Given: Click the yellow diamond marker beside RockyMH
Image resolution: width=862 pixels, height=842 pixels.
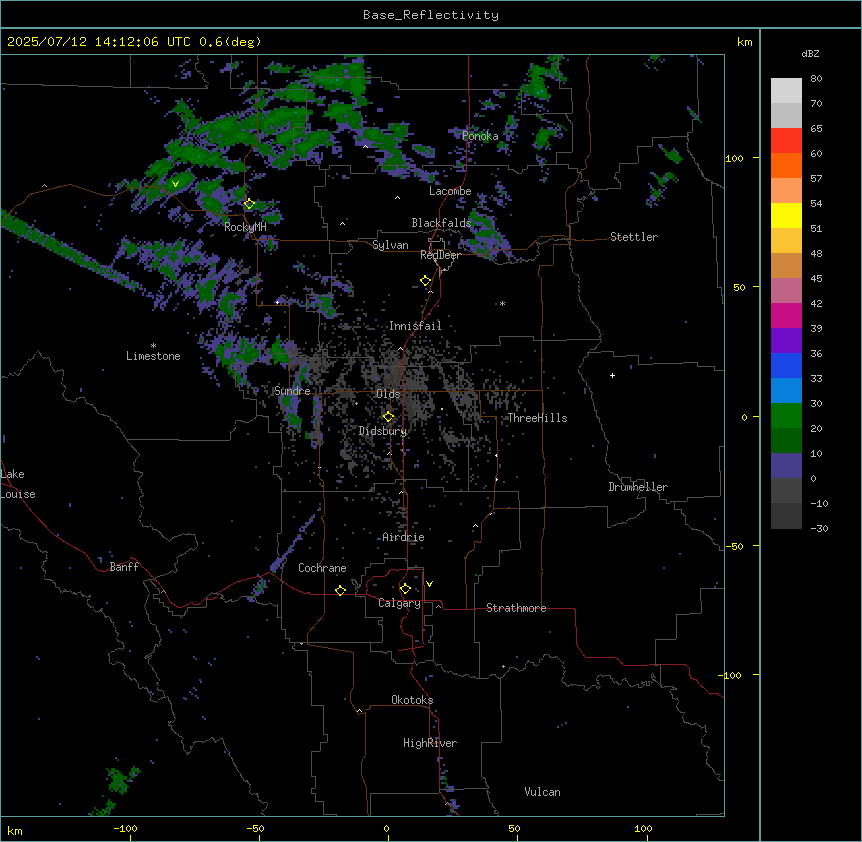Looking at the screenshot, I should (250, 204).
